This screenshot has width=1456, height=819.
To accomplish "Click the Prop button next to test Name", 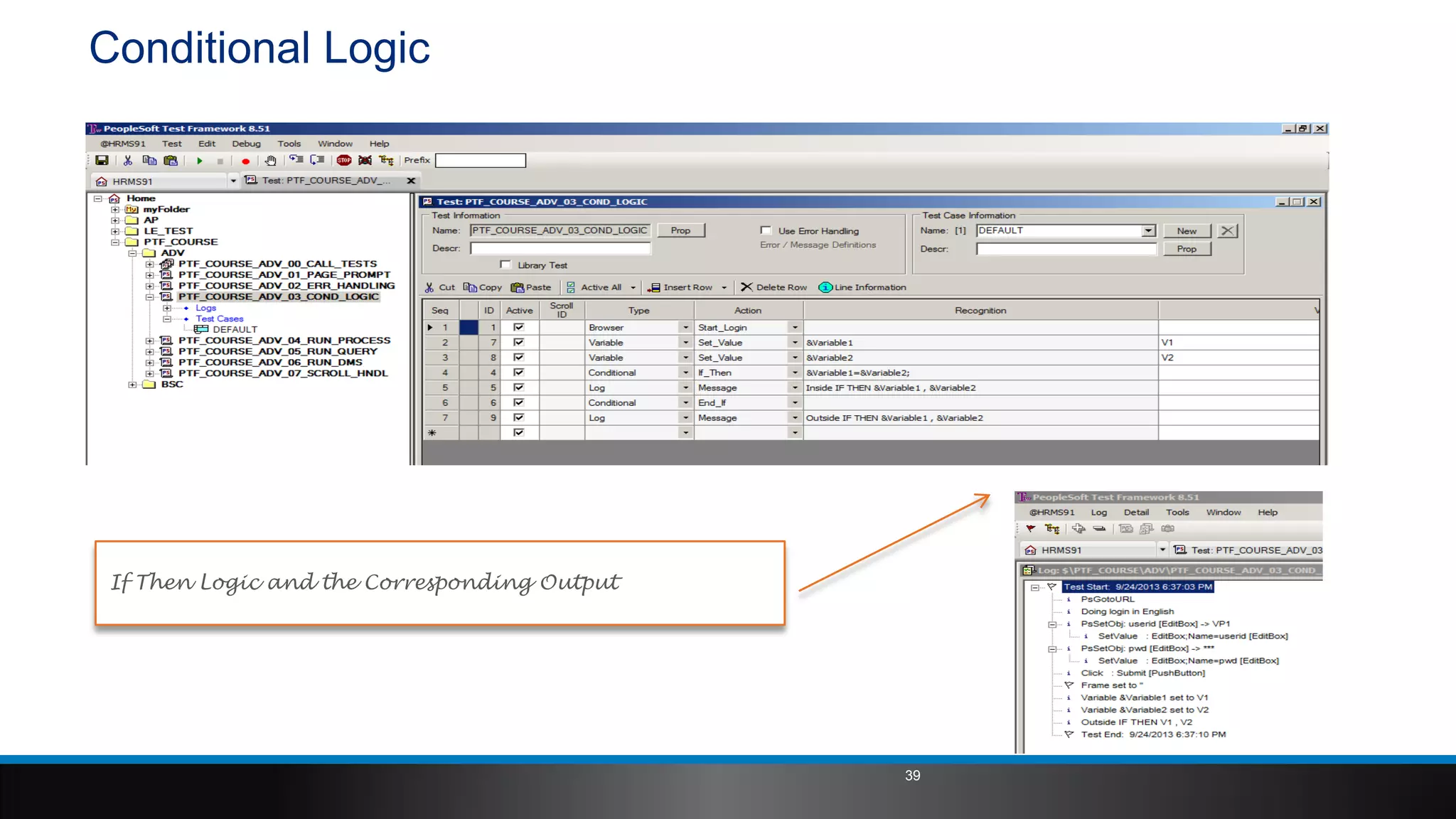I will pyautogui.click(x=680, y=230).
